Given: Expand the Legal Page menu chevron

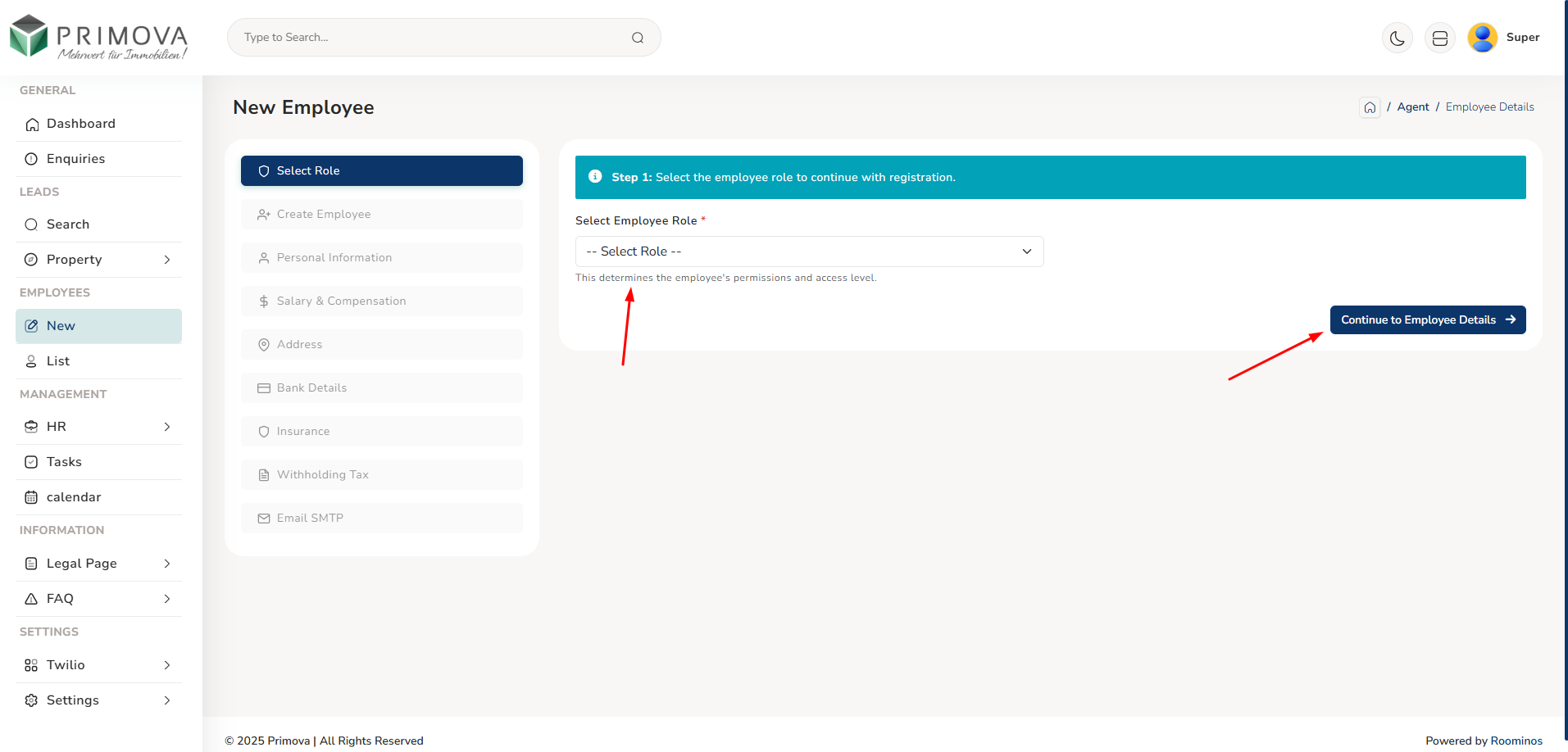Looking at the screenshot, I should [x=167, y=564].
